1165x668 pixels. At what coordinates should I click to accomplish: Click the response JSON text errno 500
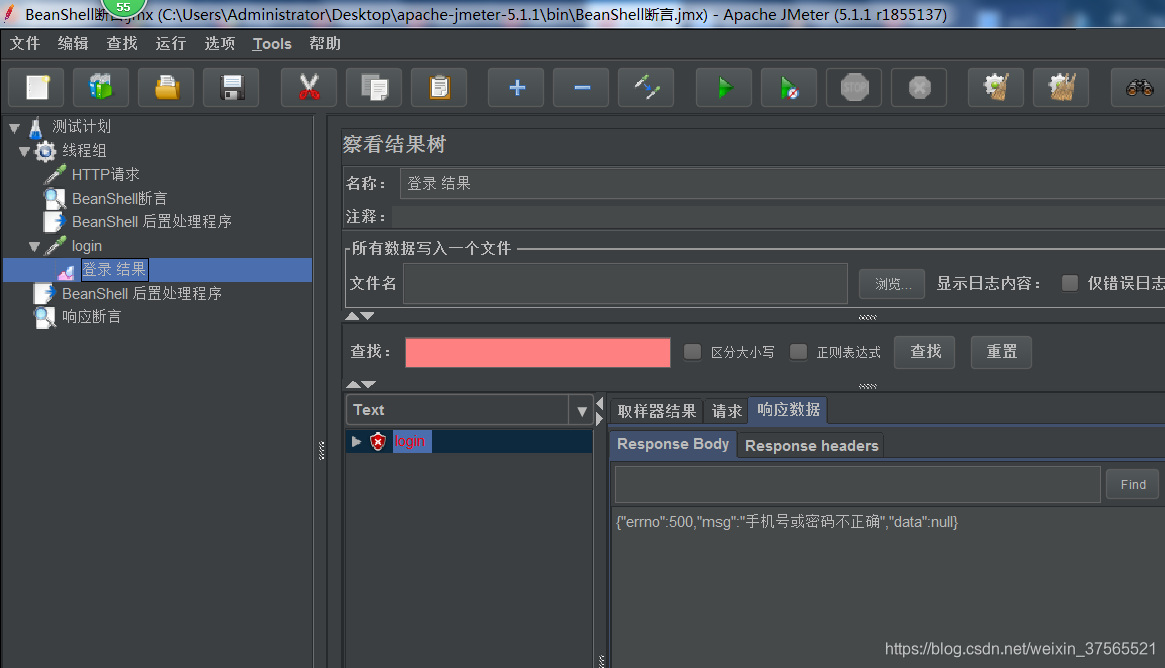click(787, 522)
